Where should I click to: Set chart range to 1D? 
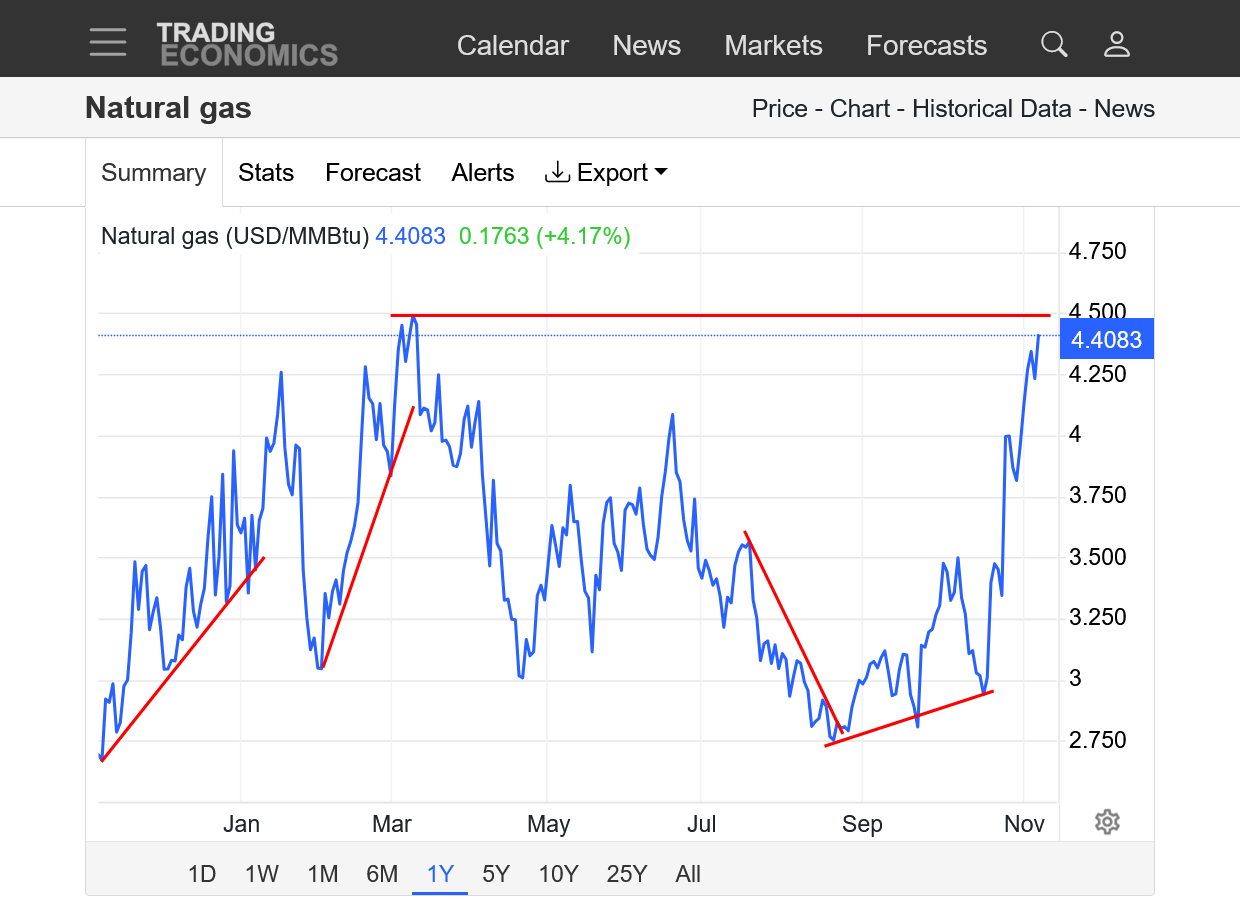202,874
